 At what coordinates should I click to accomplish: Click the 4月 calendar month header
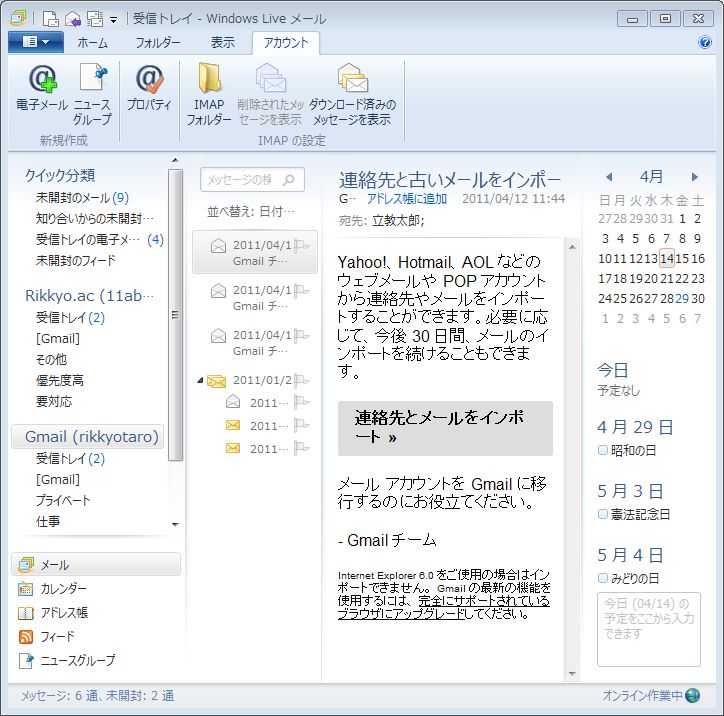click(x=651, y=177)
